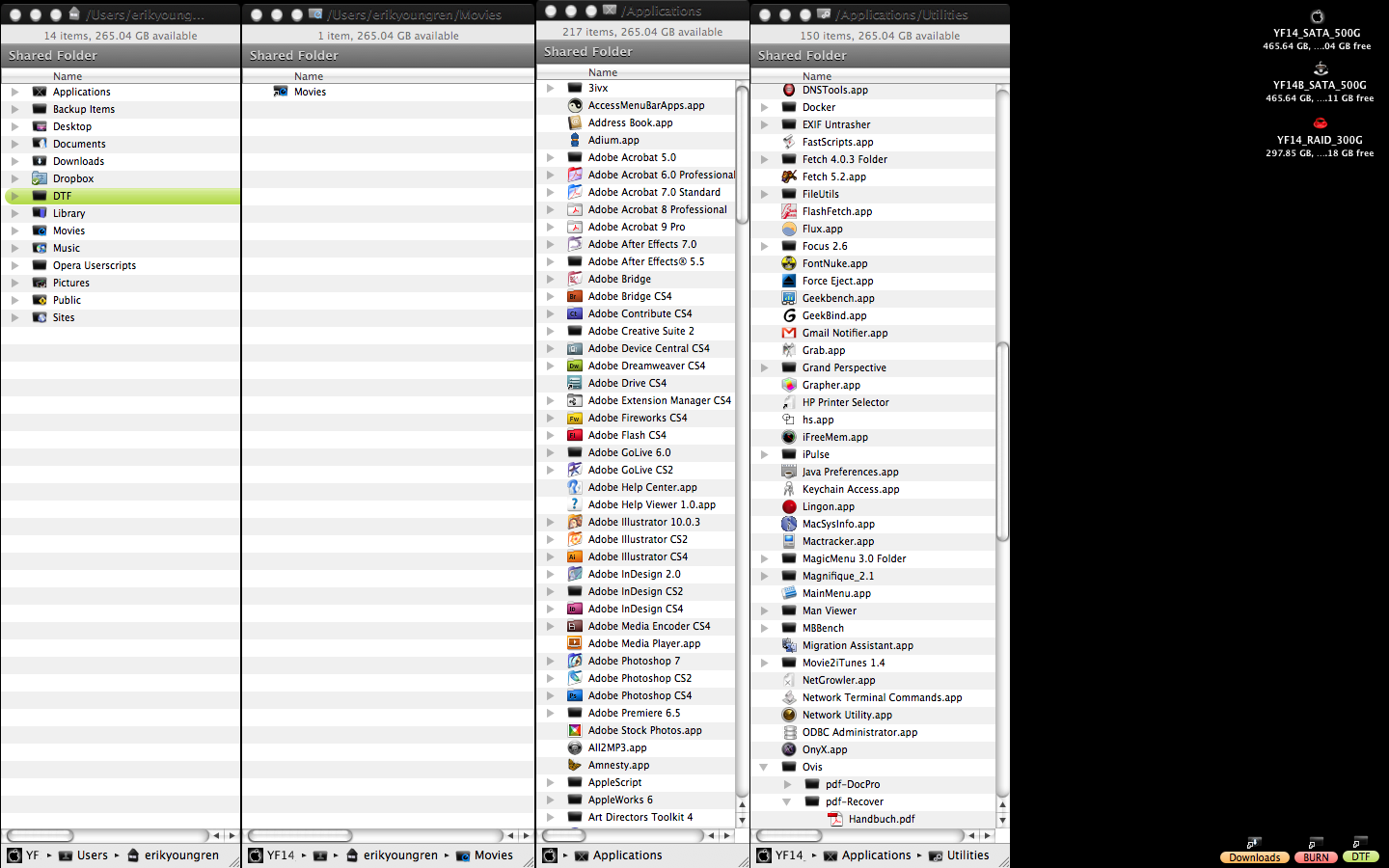Click the Adobe Flash CS4 icon
The image size is (1389, 868).
click(575, 435)
